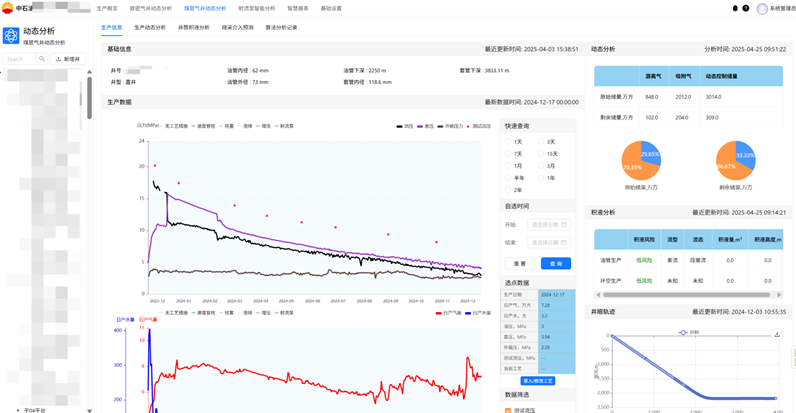This screenshot has height=413, width=796.
Task: Click the 动态分析 module atom icon
Action: (x=11, y=36)
